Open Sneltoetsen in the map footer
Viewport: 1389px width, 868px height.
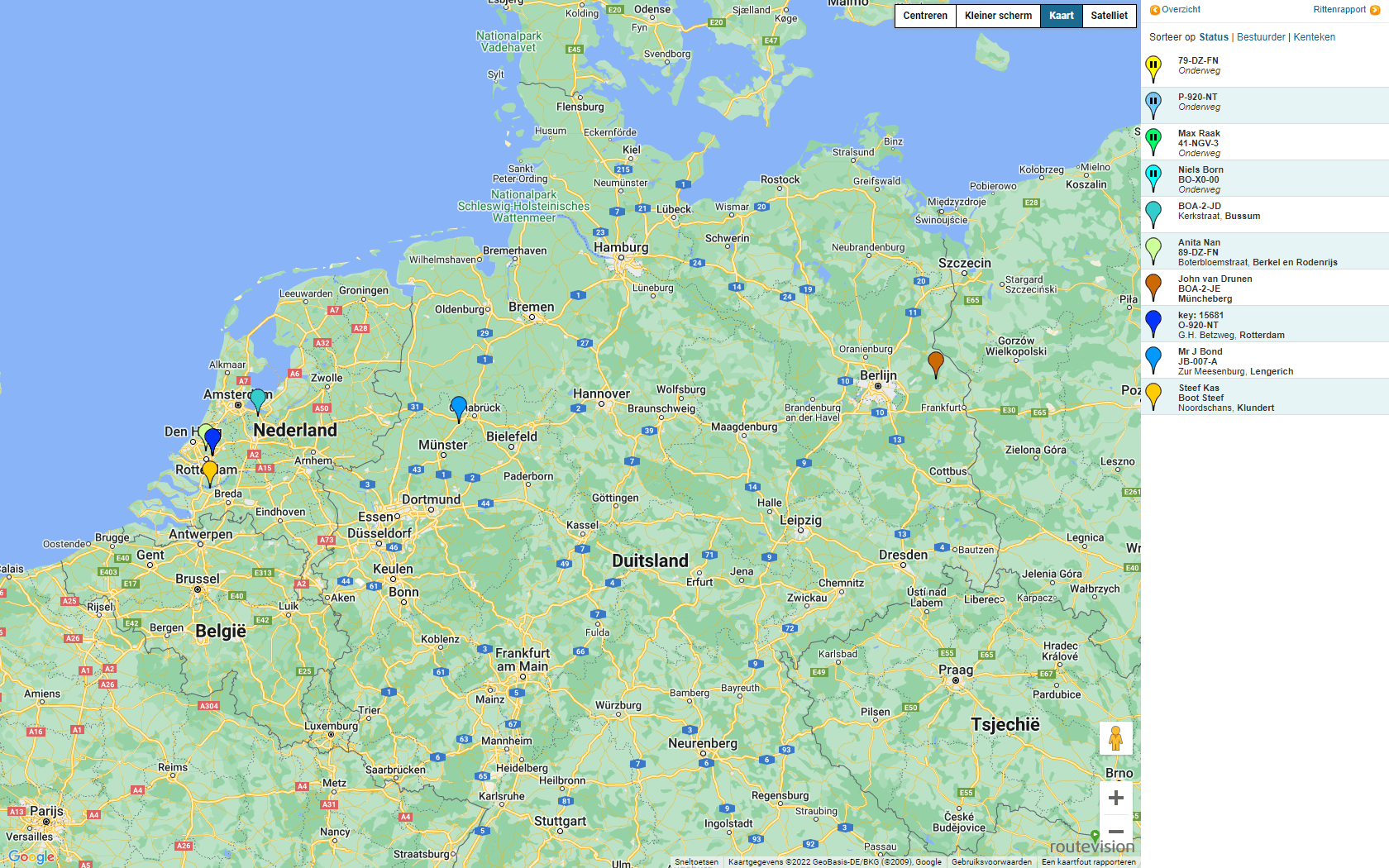[696, 862]
